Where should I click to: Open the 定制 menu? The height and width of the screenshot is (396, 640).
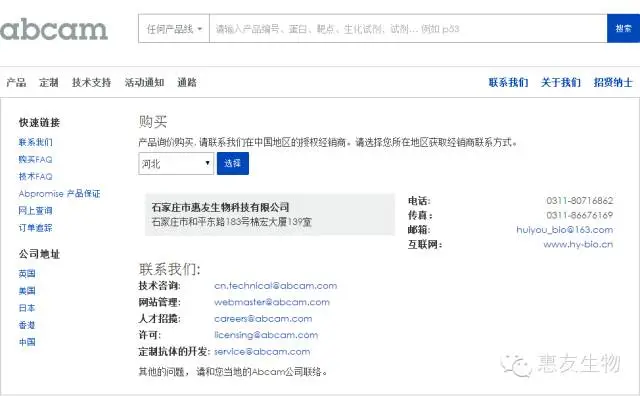tap(49, 82)
